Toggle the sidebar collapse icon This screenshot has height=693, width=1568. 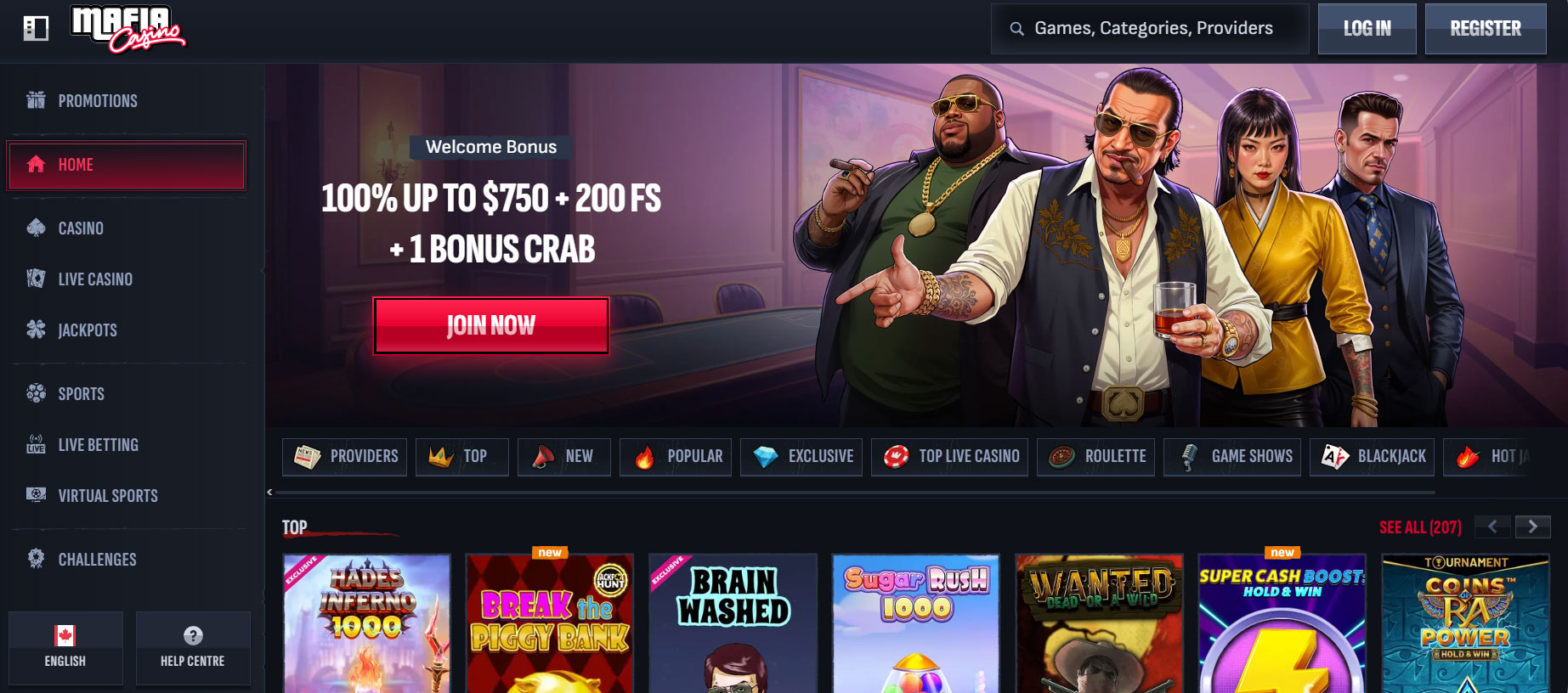click(x=36, y=28)
